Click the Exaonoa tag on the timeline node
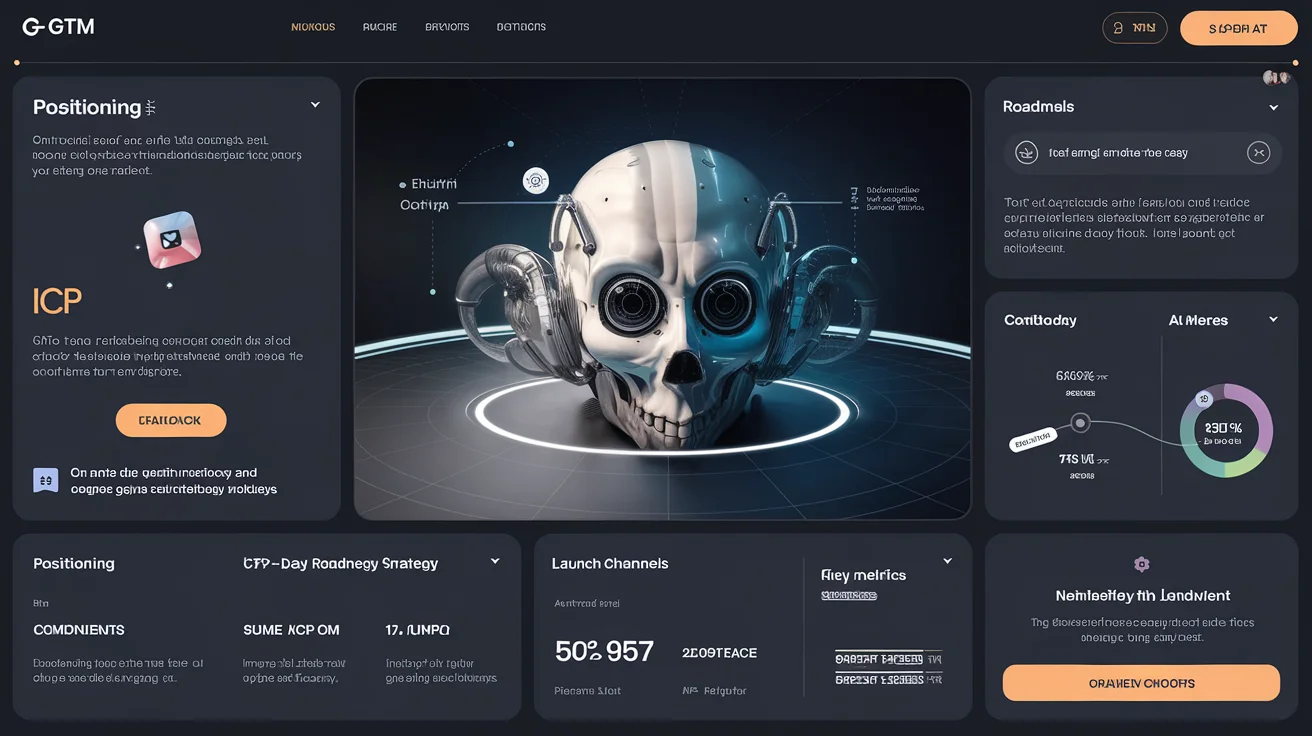 (1033, 438)
